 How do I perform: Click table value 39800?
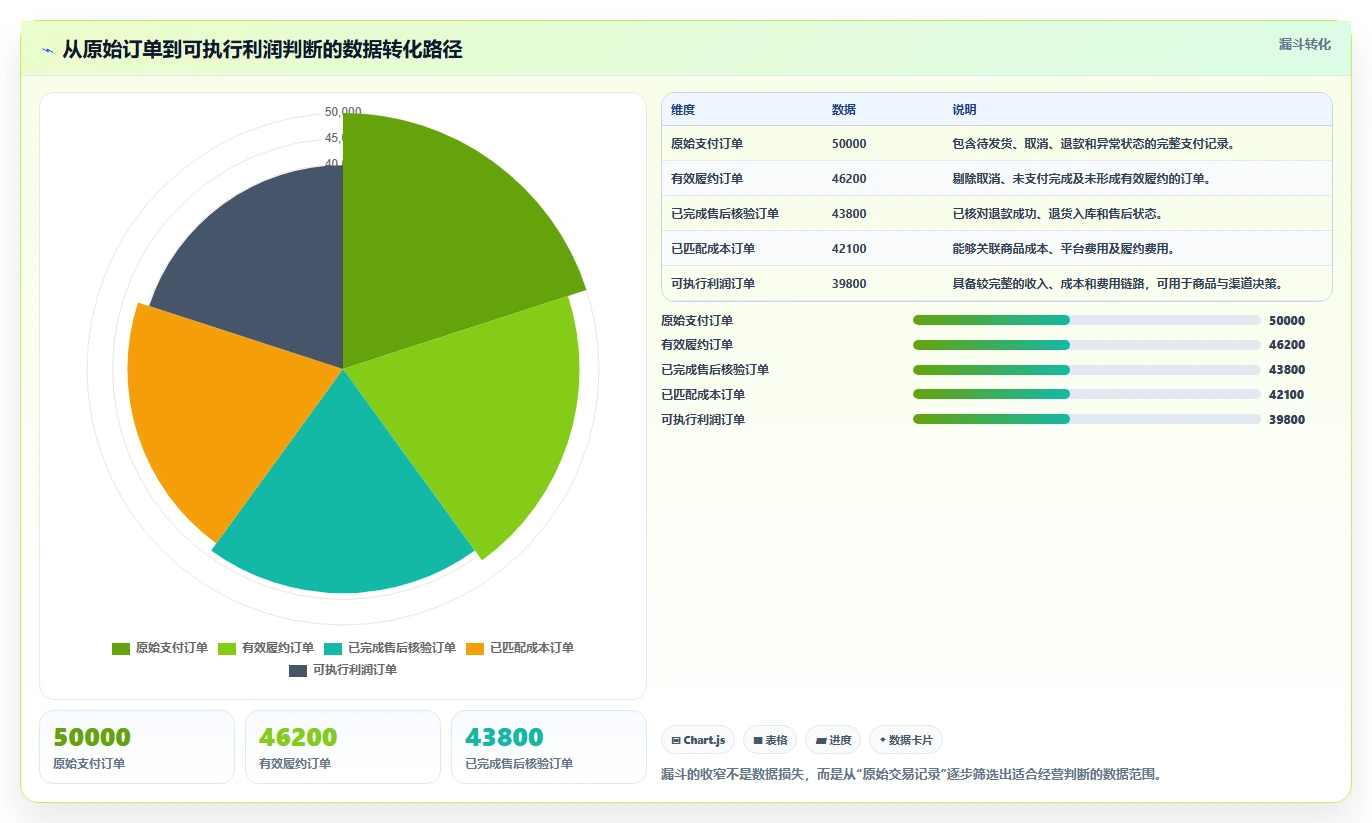click(849, 284)
